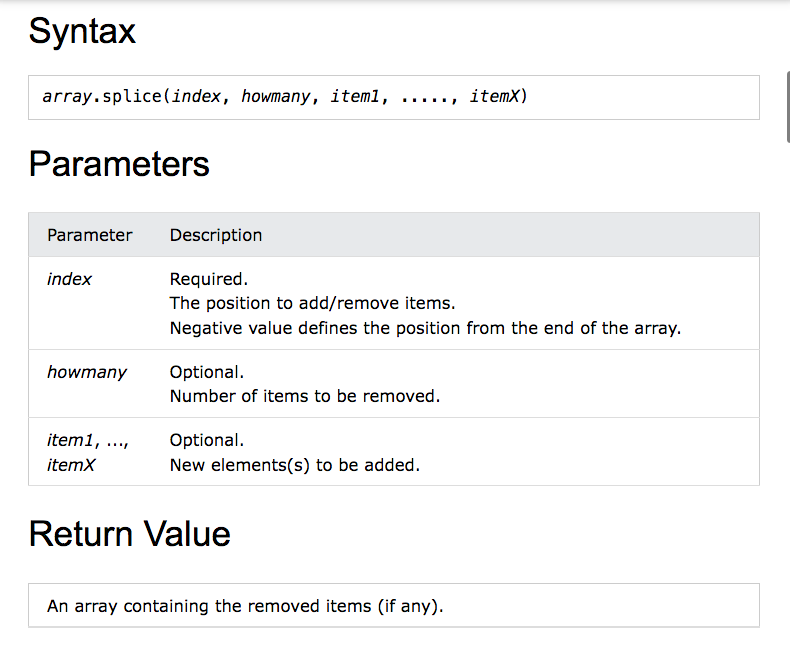
Task: Click the item1, ..., itemX parameter cell
Action: (88, 452)
